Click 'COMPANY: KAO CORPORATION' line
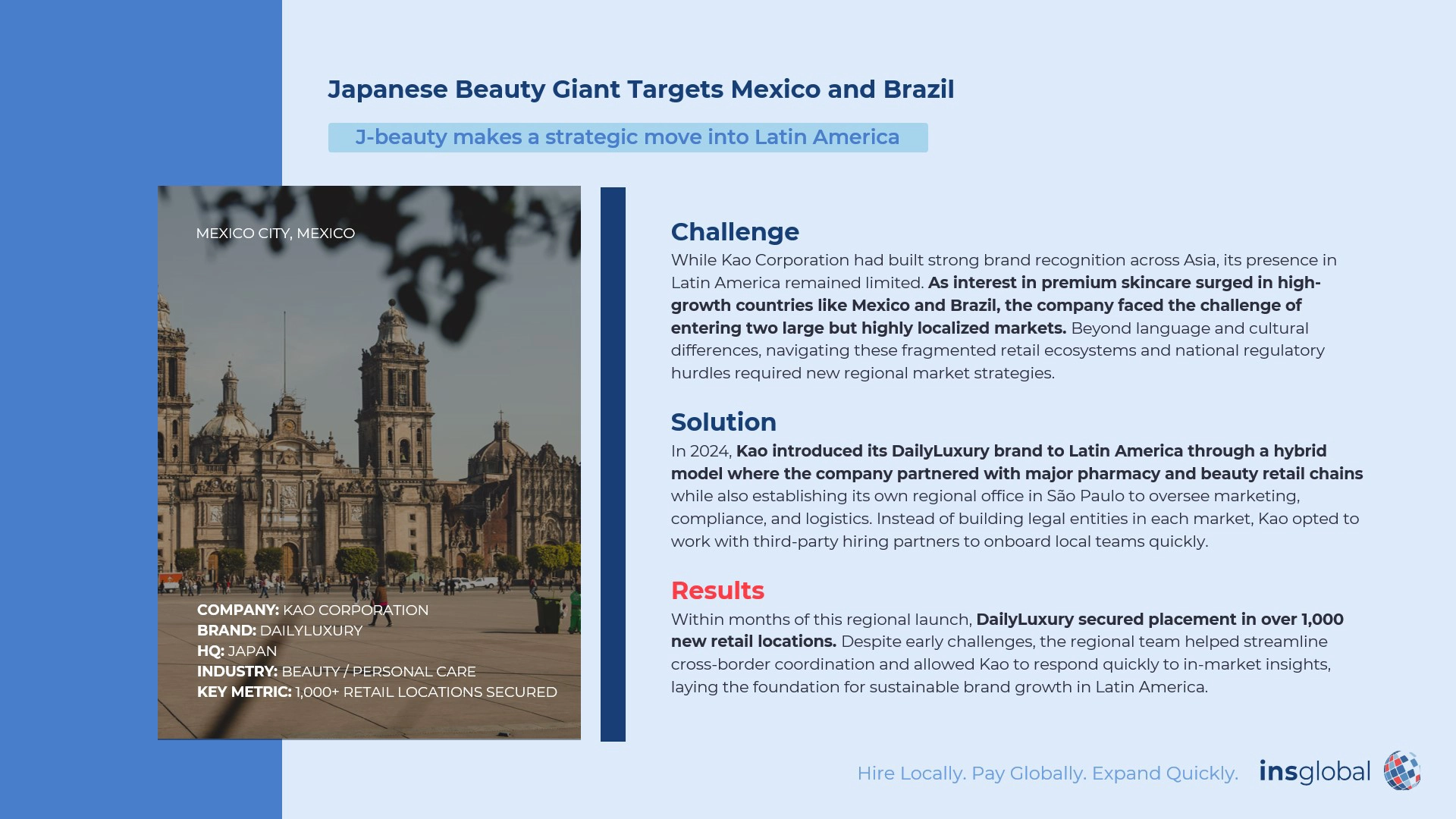 [x=312, y=610]
